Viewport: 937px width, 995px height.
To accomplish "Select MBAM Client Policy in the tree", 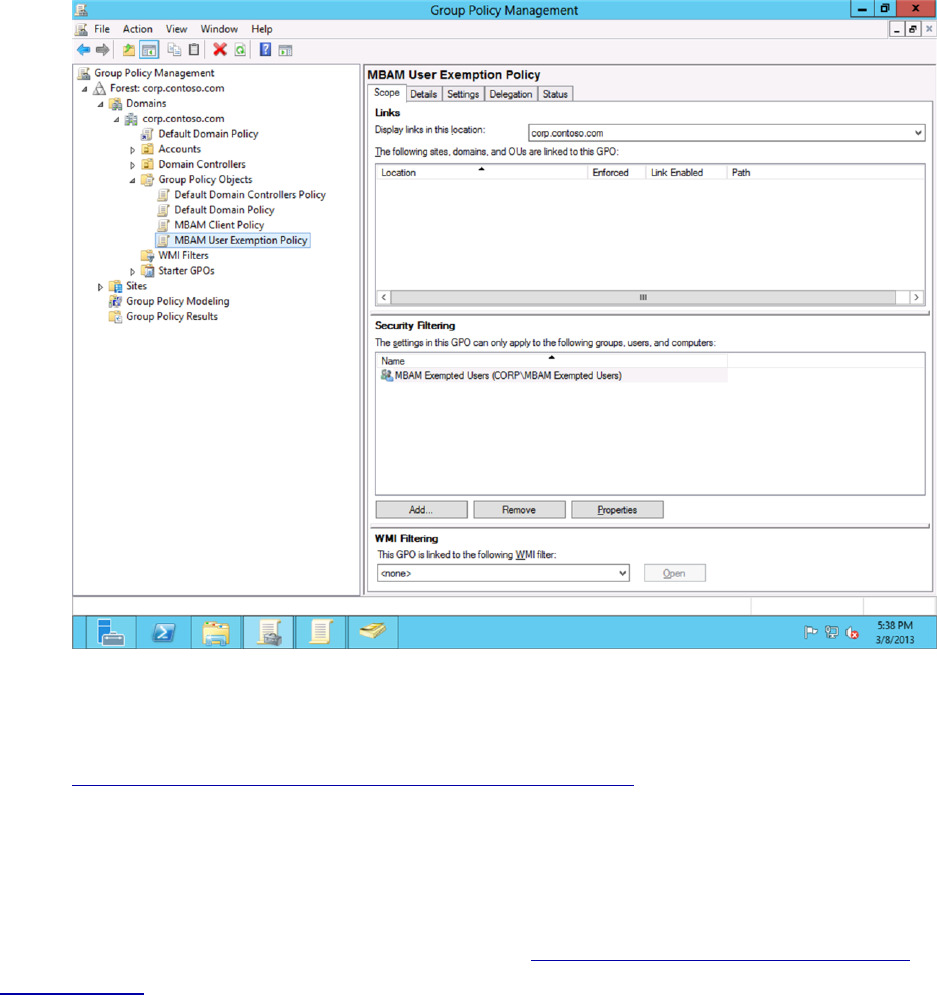I will [x=219, y=225].
